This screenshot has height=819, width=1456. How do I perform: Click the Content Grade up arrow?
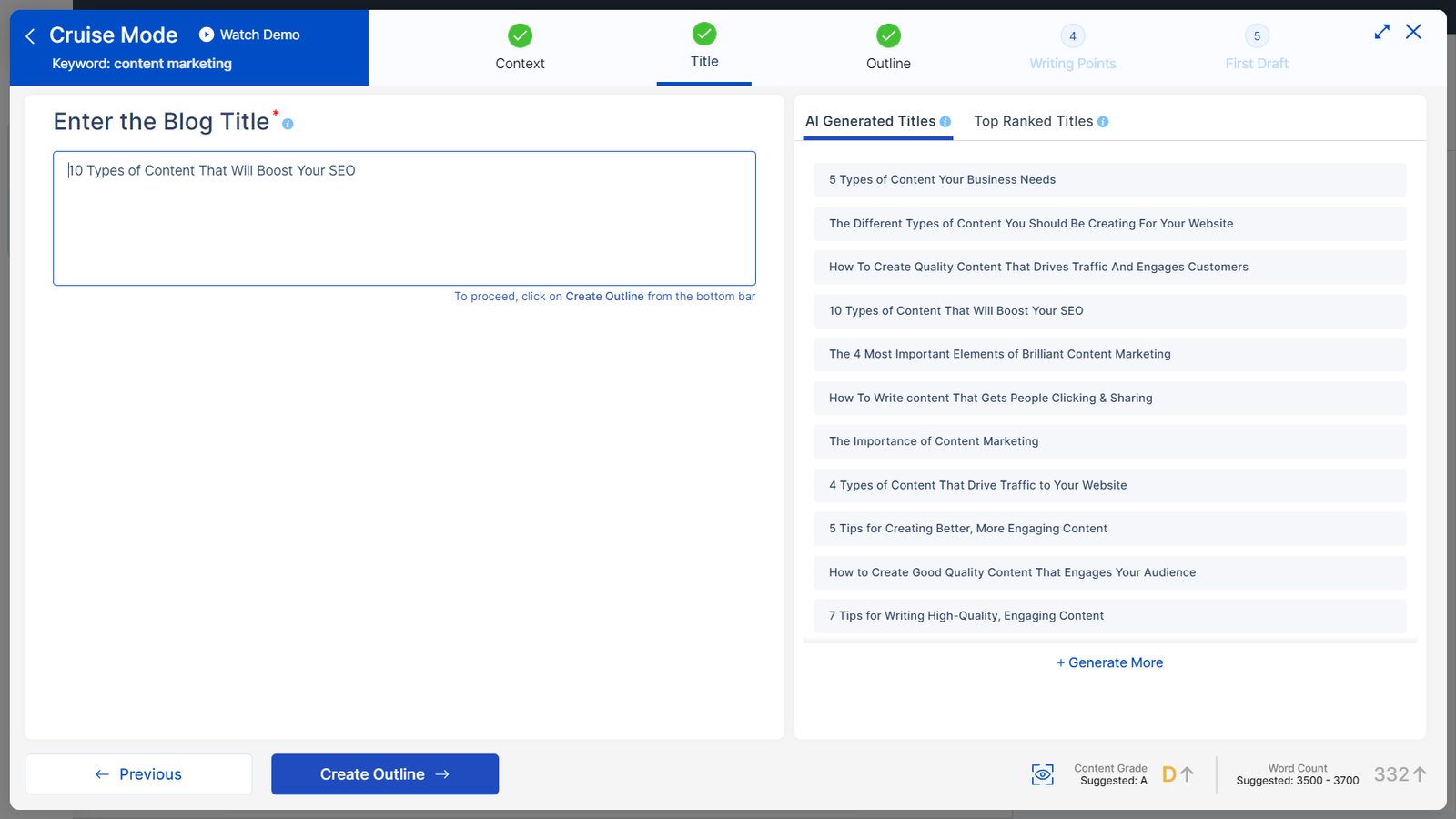pos(1187,774)
